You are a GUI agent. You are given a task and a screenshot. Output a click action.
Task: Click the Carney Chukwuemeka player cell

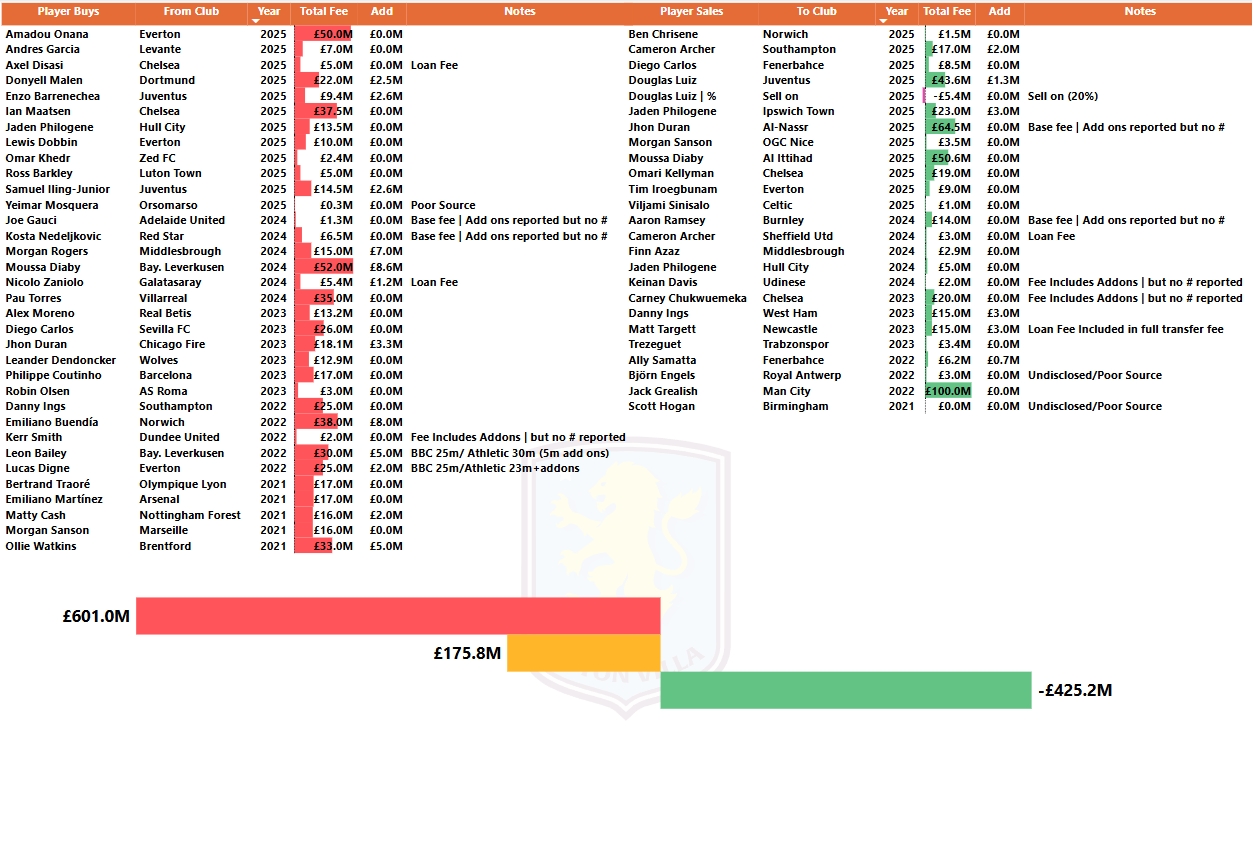pyautogui.click(x=688, y=298)
